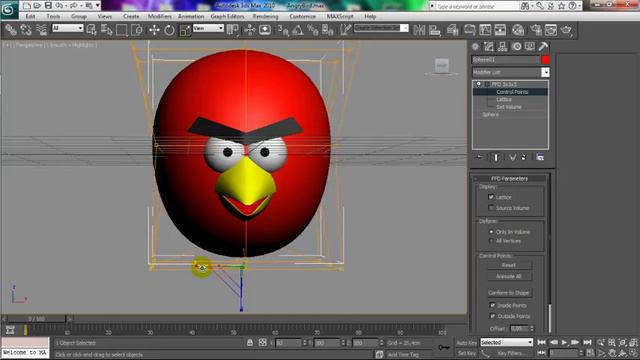Switch to the Create command panel tab

pyautogui.click(x=476, y=47)
